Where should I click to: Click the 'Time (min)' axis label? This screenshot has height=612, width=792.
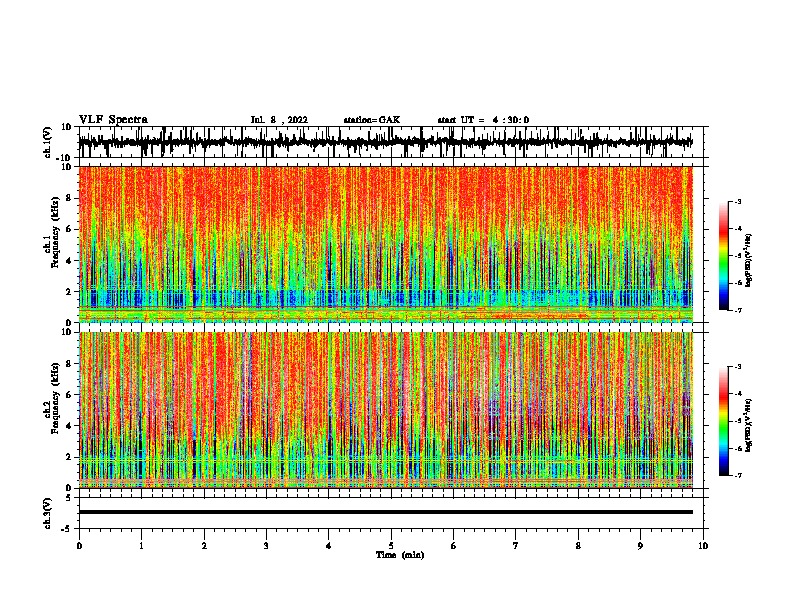coord(400,555)
